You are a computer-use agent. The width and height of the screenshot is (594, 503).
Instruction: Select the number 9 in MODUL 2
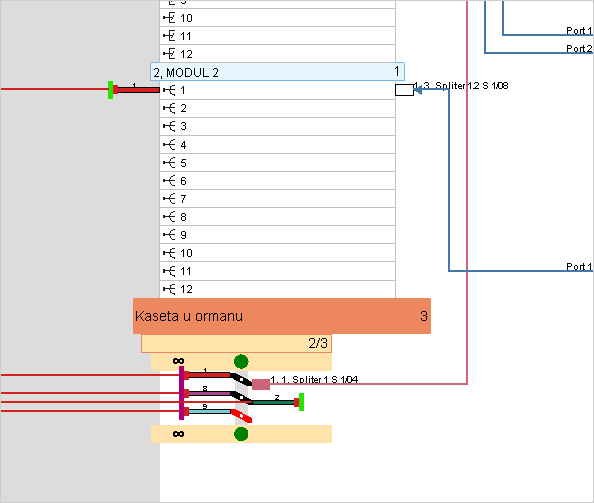point(183,235)
